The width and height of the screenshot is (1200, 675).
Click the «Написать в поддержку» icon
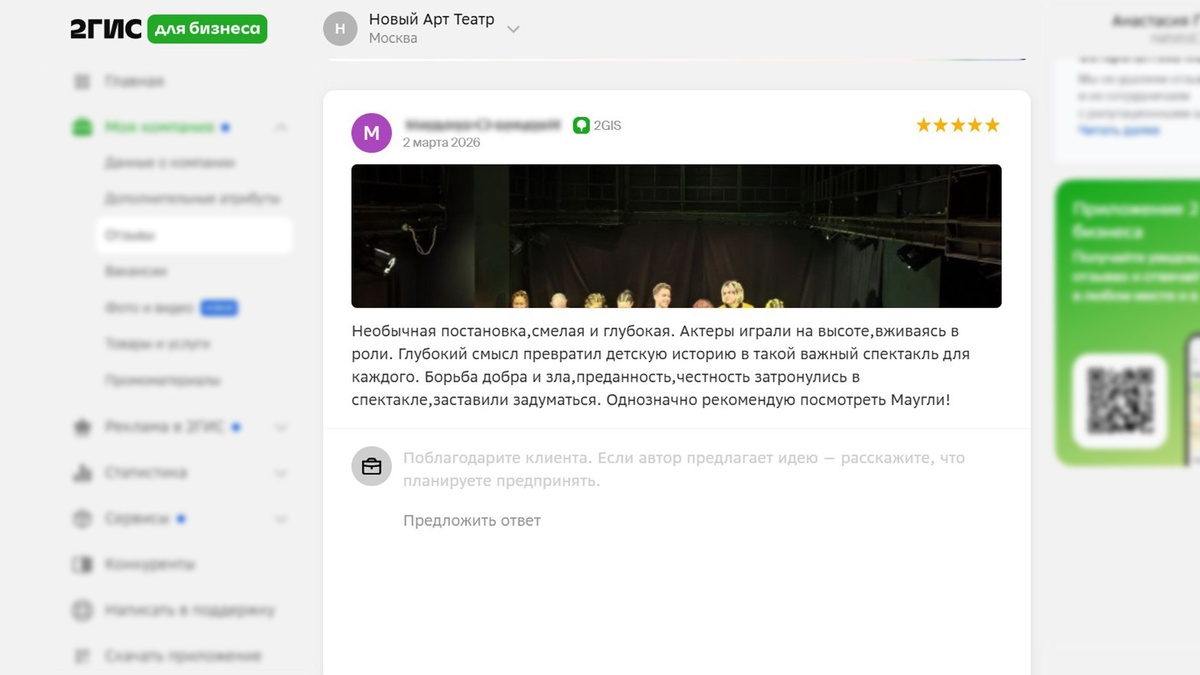pyautogui.click(x=83, y=610)
